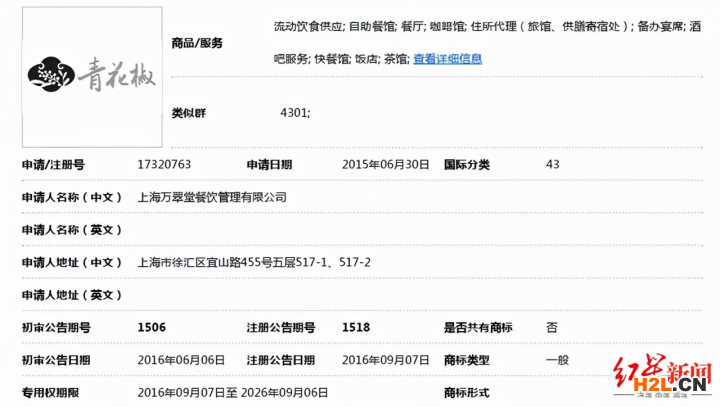Click registration announcement date 2016年09月07日
720x407 pixels.
386,360
